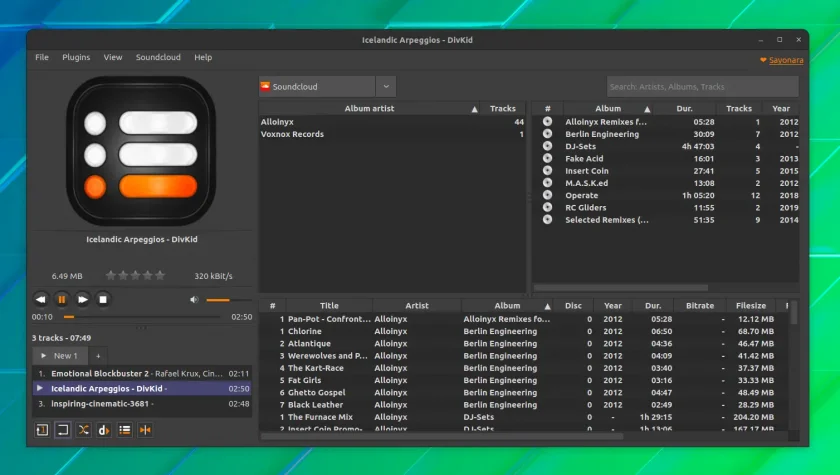
Task: Open the Sayonara link
Action: coord(786,60)
